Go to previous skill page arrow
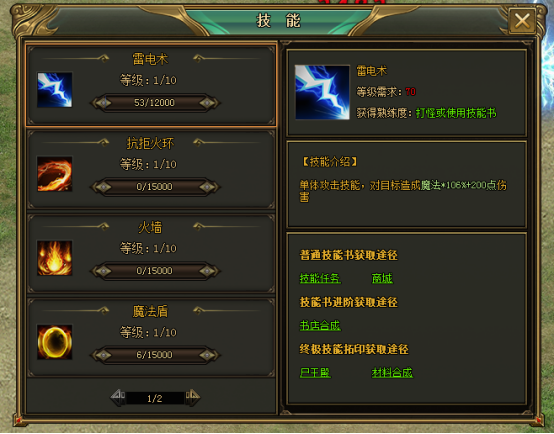Viewport: 554px width, 434px height. 118,397
